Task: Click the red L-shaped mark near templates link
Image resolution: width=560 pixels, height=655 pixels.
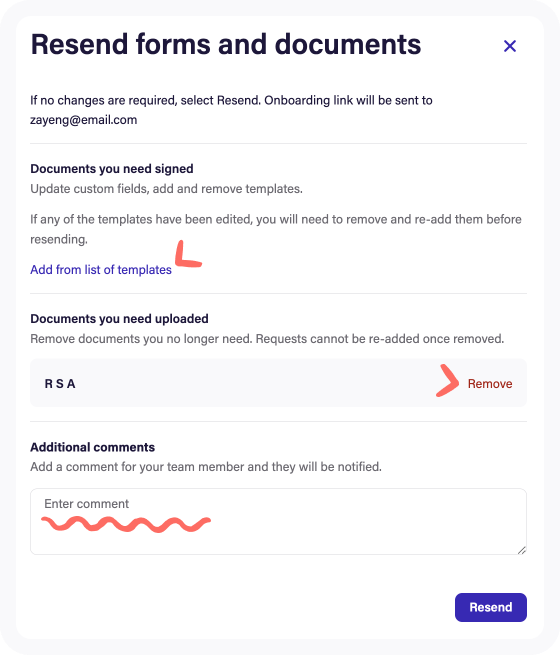Action: point(188,254)
